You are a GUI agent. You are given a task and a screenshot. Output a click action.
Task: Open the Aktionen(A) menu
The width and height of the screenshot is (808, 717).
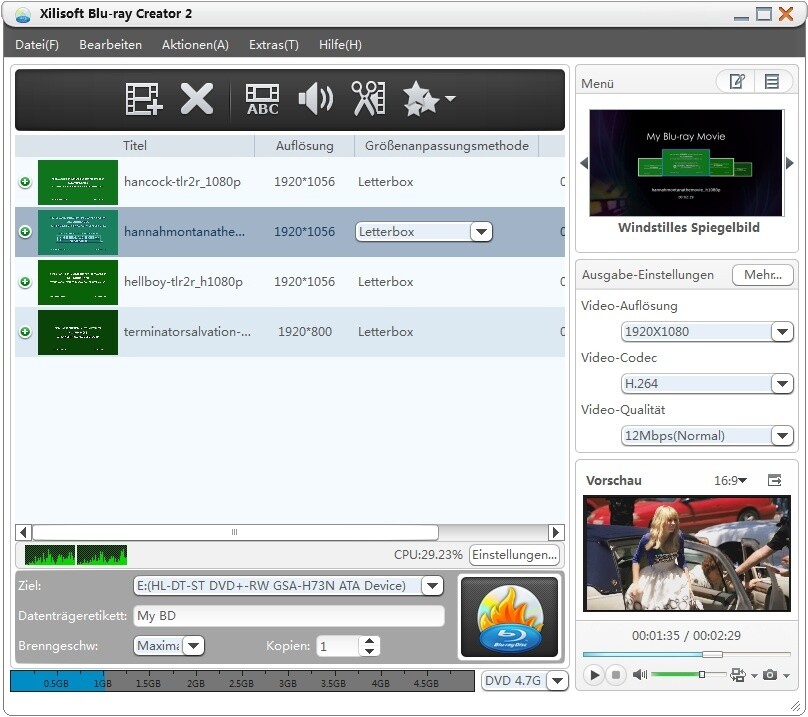tap(195, 45)
